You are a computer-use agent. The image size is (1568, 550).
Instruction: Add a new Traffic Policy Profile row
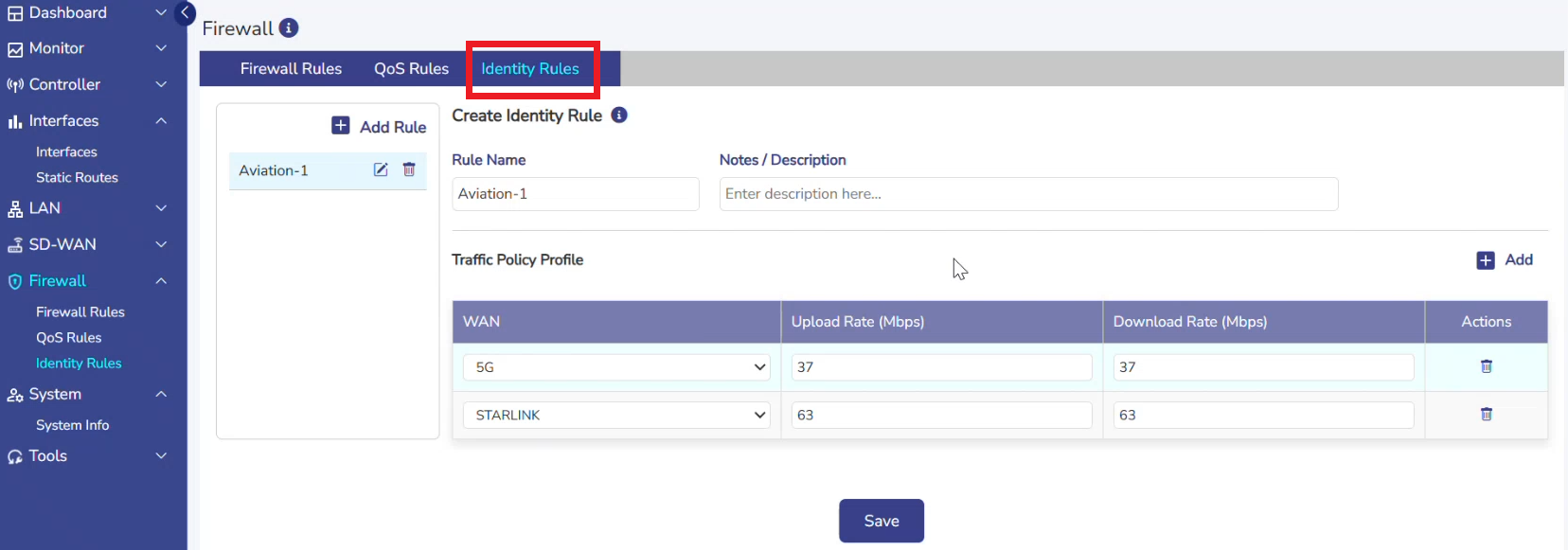(x=1505, y=260)
